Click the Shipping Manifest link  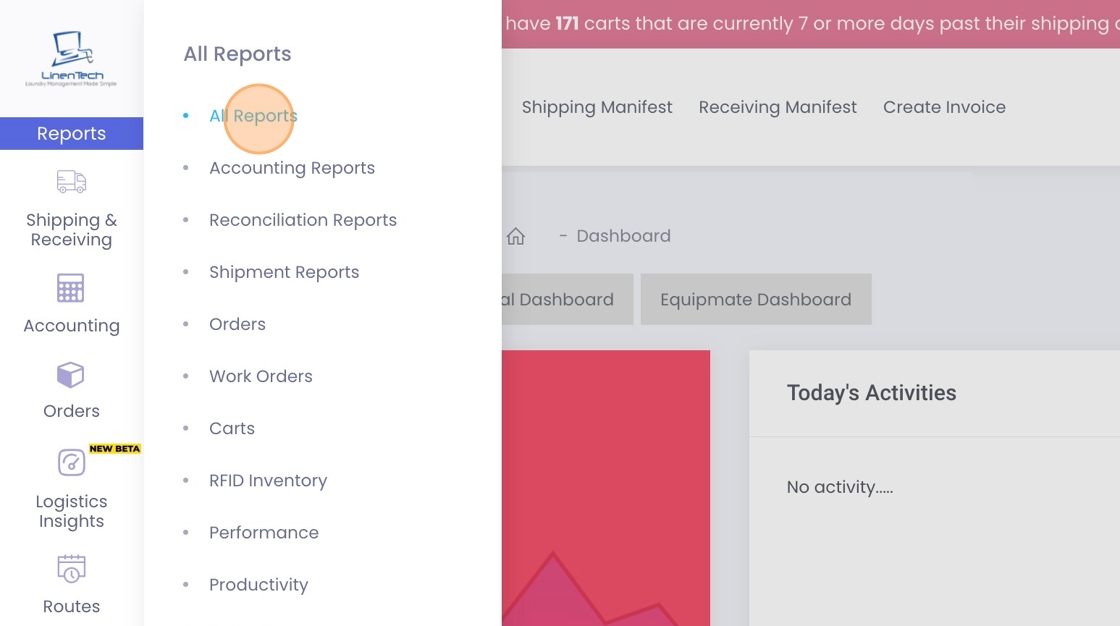pyautogui.click(x=597, y=107)
